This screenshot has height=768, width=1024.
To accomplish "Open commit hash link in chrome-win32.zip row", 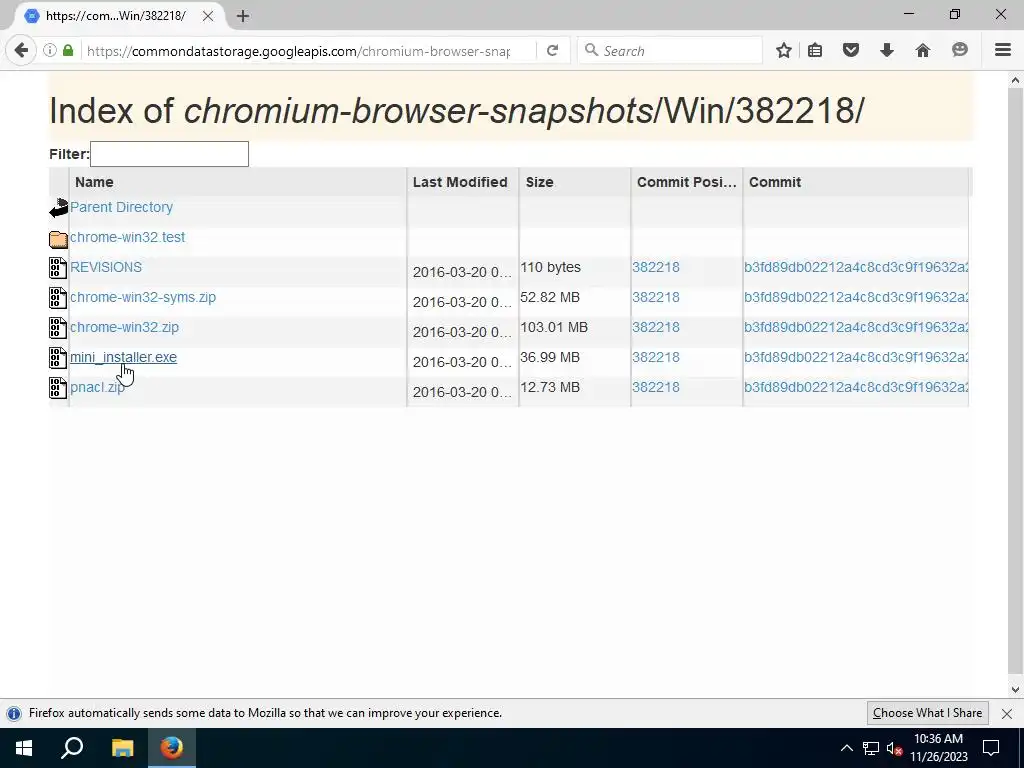I will point(856,327).
